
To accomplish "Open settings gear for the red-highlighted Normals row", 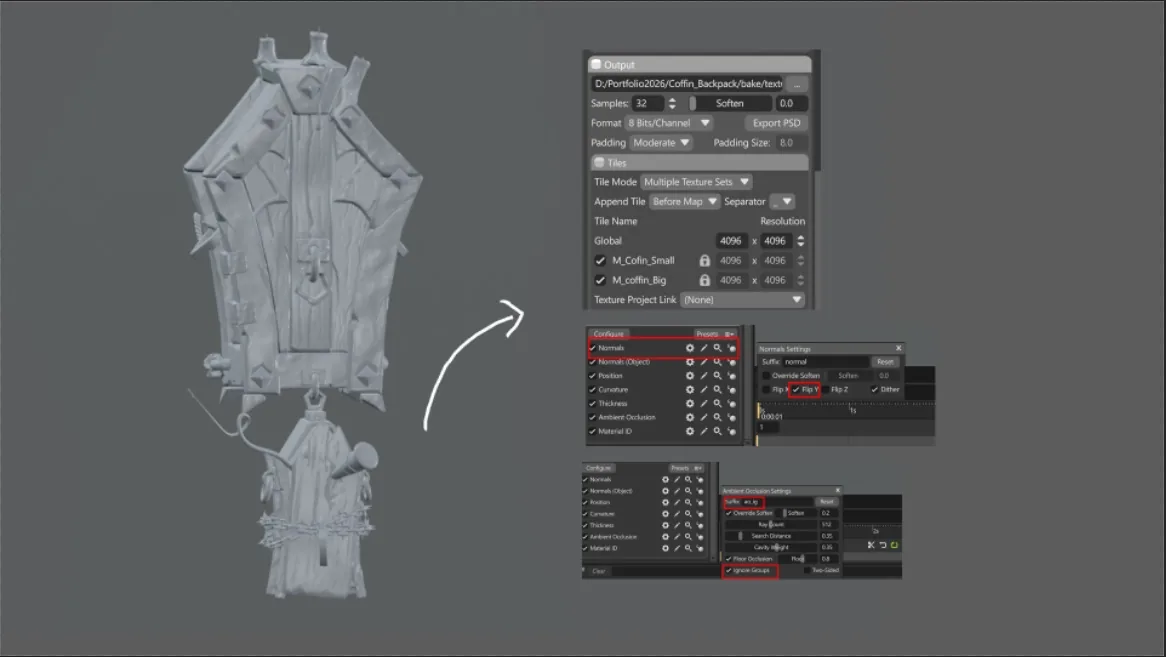I will coord(689,348).
